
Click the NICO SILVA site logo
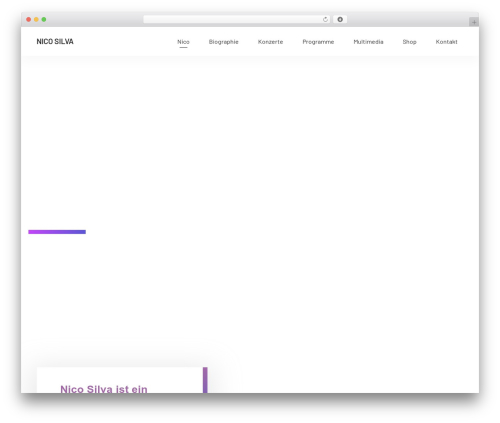[55, 42]
